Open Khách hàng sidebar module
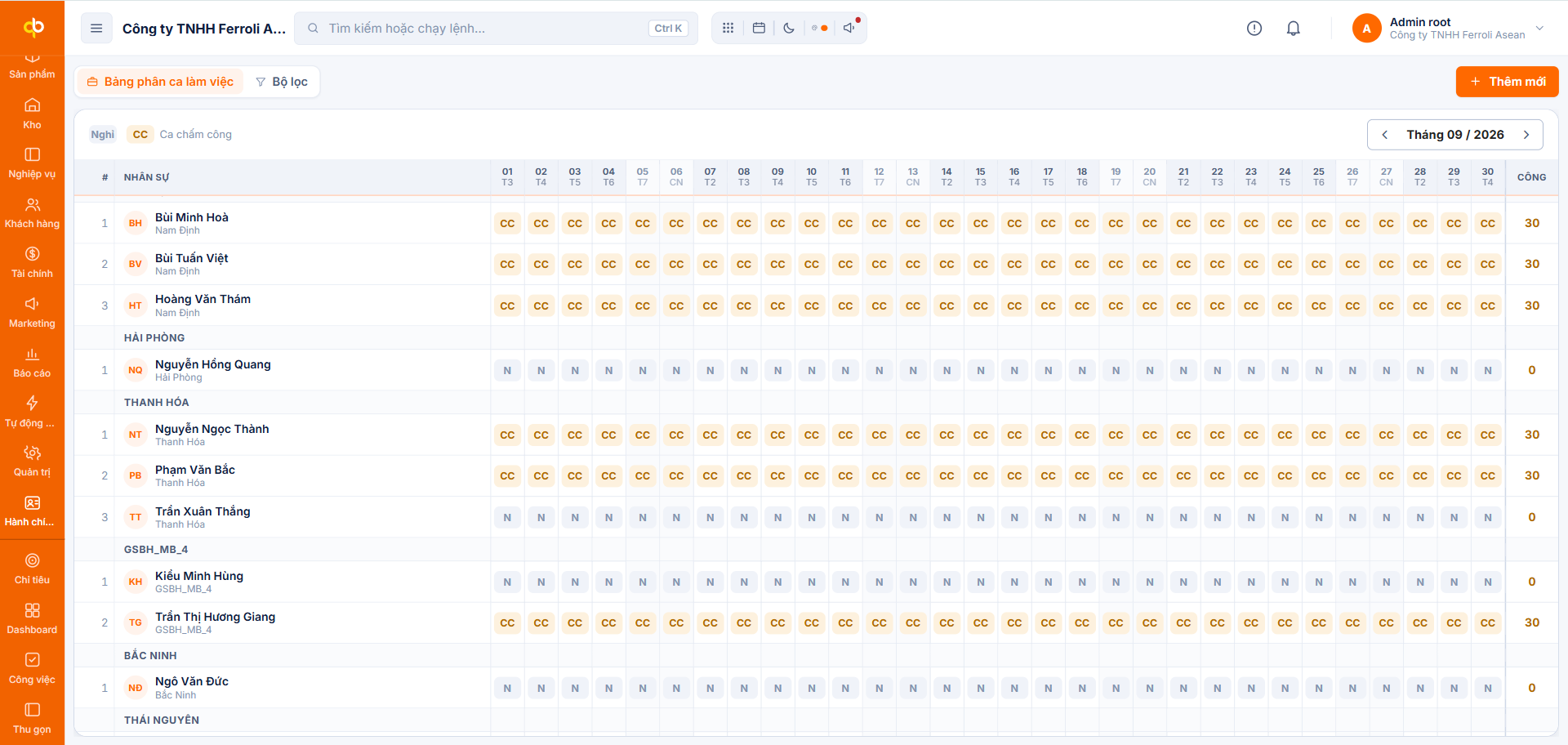This screenshot has height=745, width=1568. (32, 213)
